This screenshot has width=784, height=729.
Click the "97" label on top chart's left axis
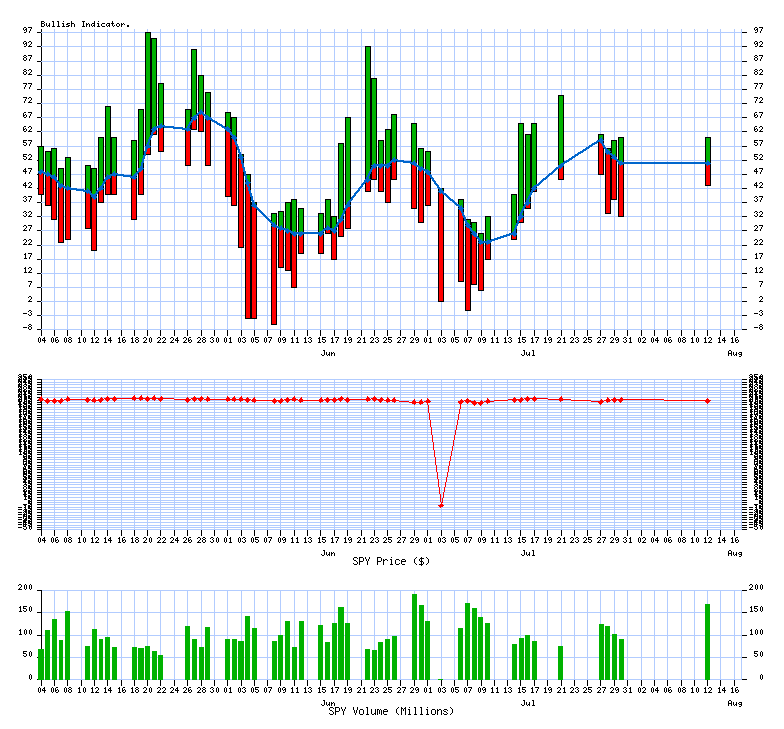click(x=28, y=30)
